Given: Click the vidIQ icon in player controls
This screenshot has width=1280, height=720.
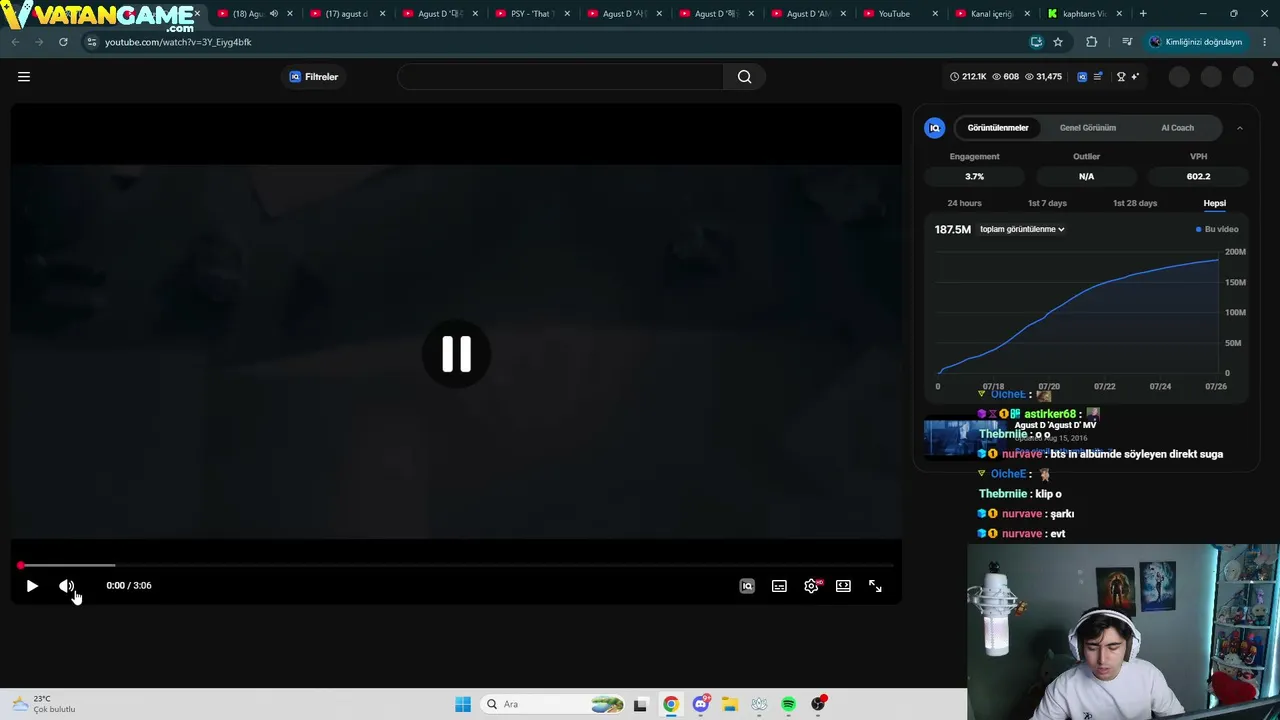Looking at the screenshot, I should [747, 586].
